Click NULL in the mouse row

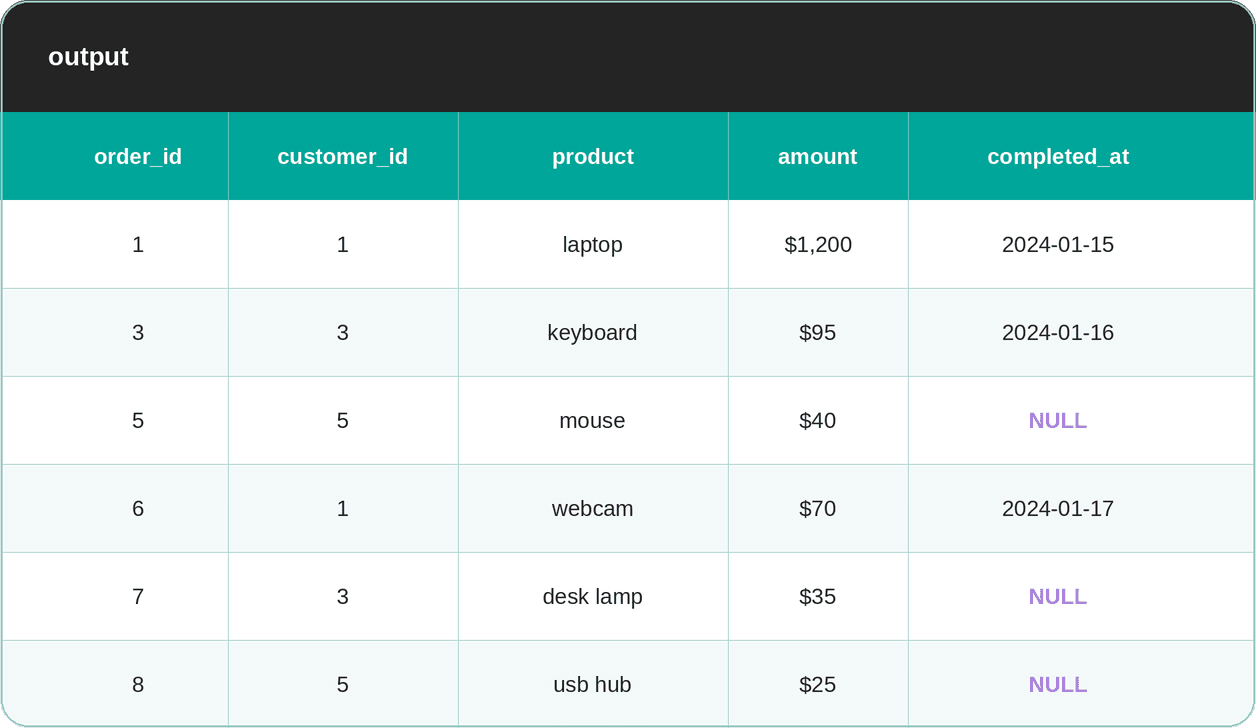[x=1058, y=420]
